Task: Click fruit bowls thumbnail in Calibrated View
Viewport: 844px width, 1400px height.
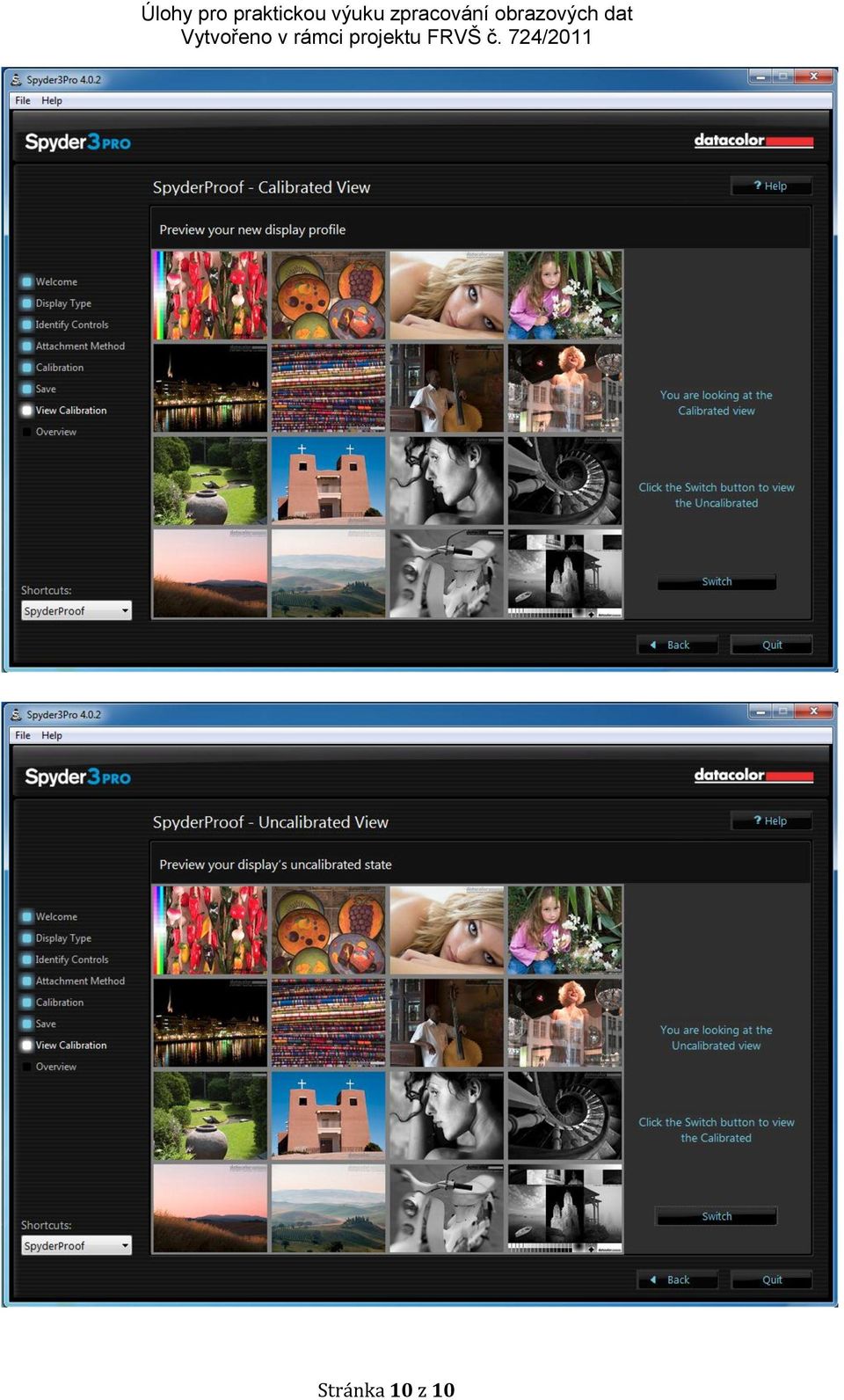Action: point(328,295)
